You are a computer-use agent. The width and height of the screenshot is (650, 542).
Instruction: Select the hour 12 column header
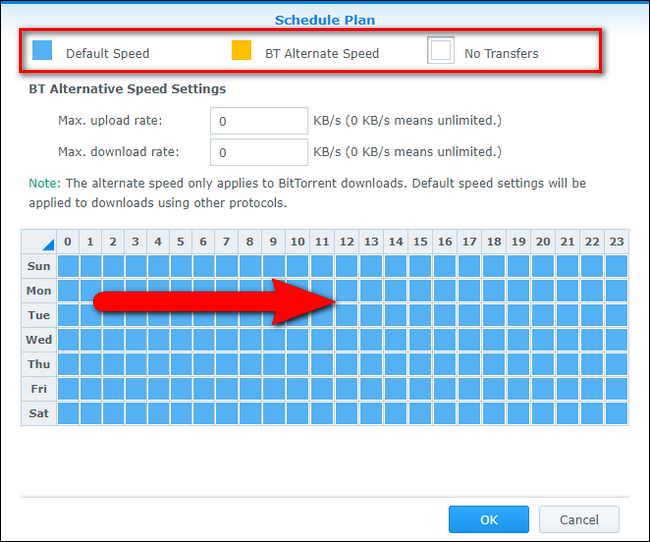click(x=347, y=242)
